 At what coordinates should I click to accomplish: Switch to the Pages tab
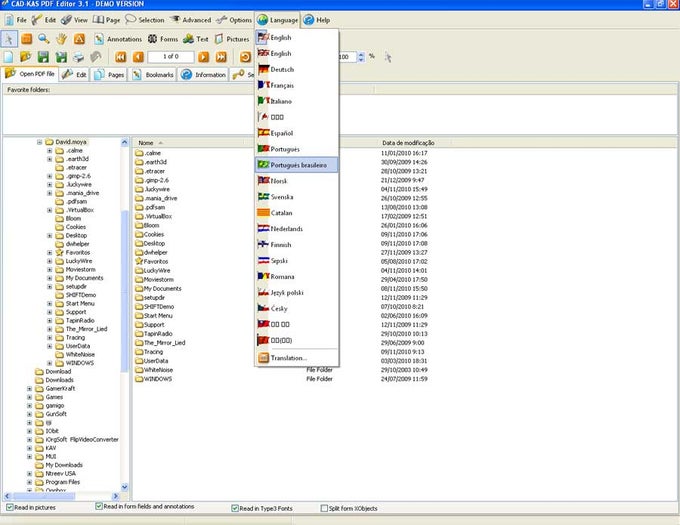point(109,75)
